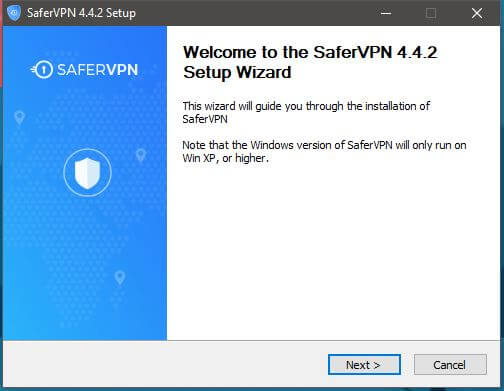Image resolution: width=504 pixels, height=391 pixels.
Task: Click the white shield emblem in circle
Action: [x=87, y=173]
